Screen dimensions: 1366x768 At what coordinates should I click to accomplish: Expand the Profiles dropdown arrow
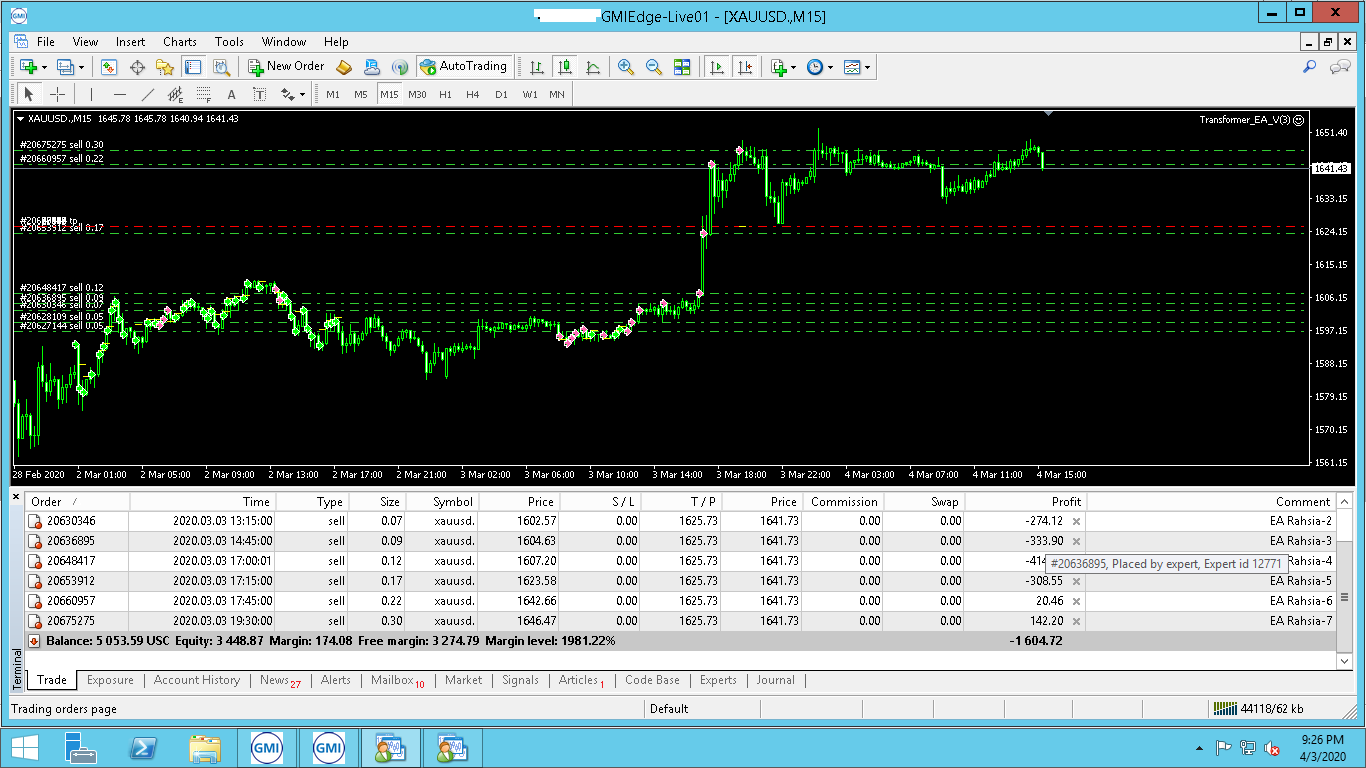pos(81,67)
